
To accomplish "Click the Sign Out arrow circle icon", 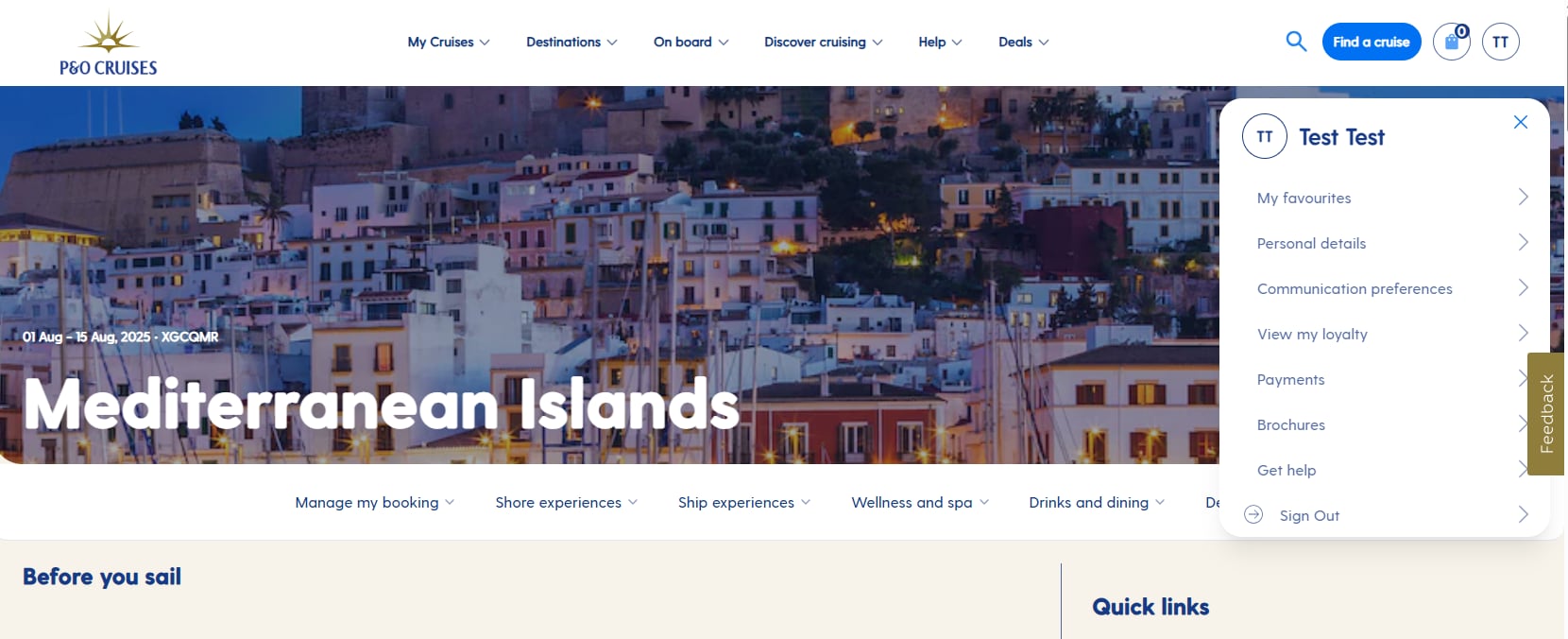I will (1253, 514).
